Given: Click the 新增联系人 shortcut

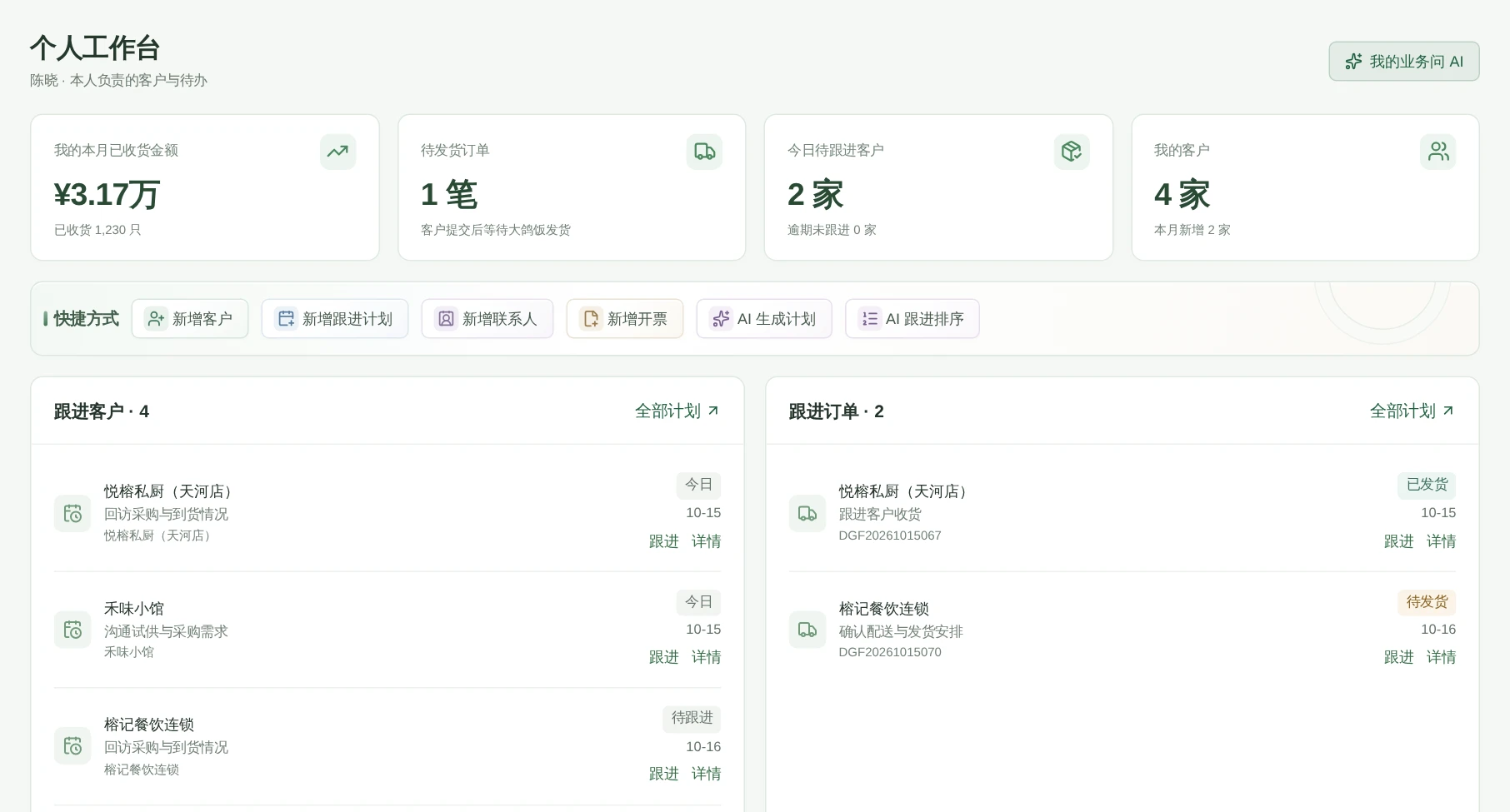Looking at the screenshot, I should coord(487,319).
